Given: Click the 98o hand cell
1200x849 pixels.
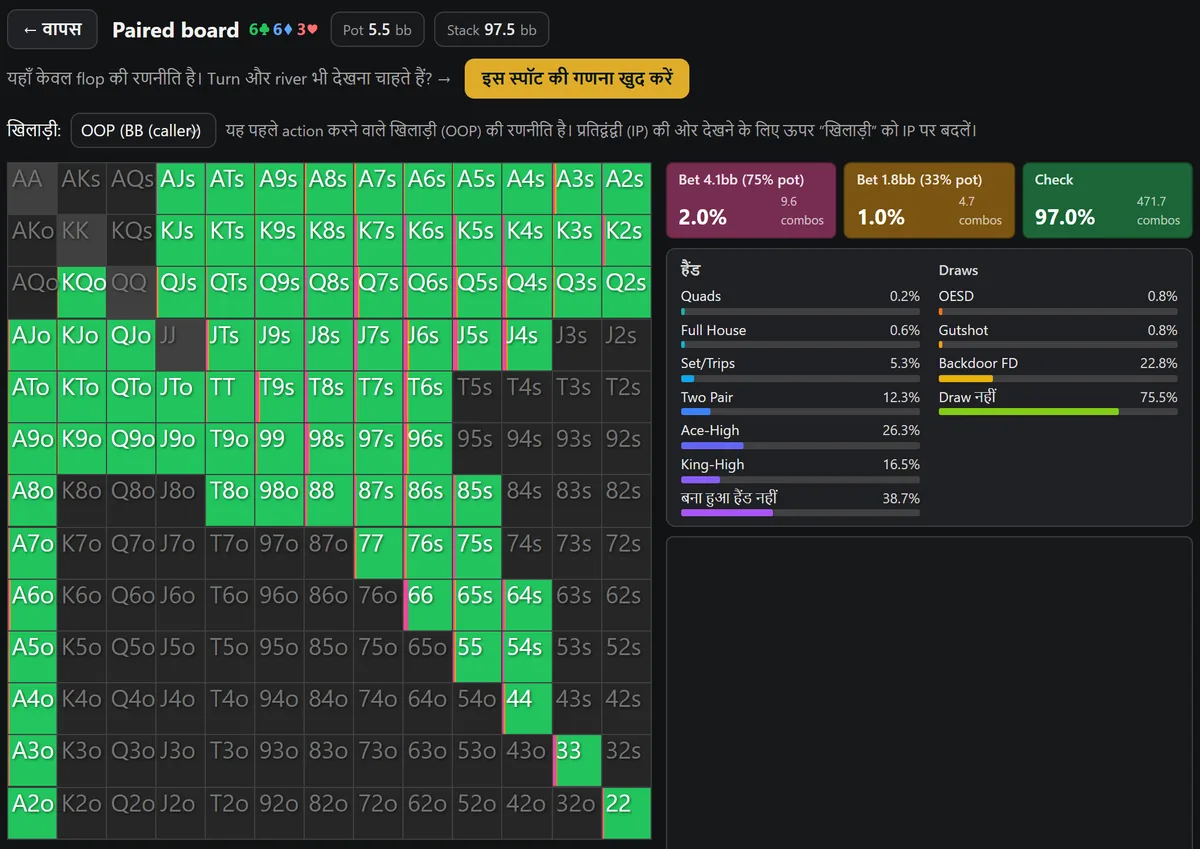Looking at the screenshot, I should [x=280, y=500].
